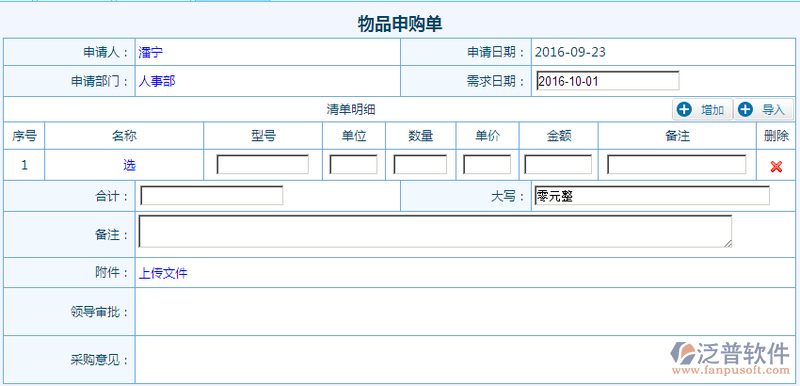Click the 金额 column header

tap(559, 136)
